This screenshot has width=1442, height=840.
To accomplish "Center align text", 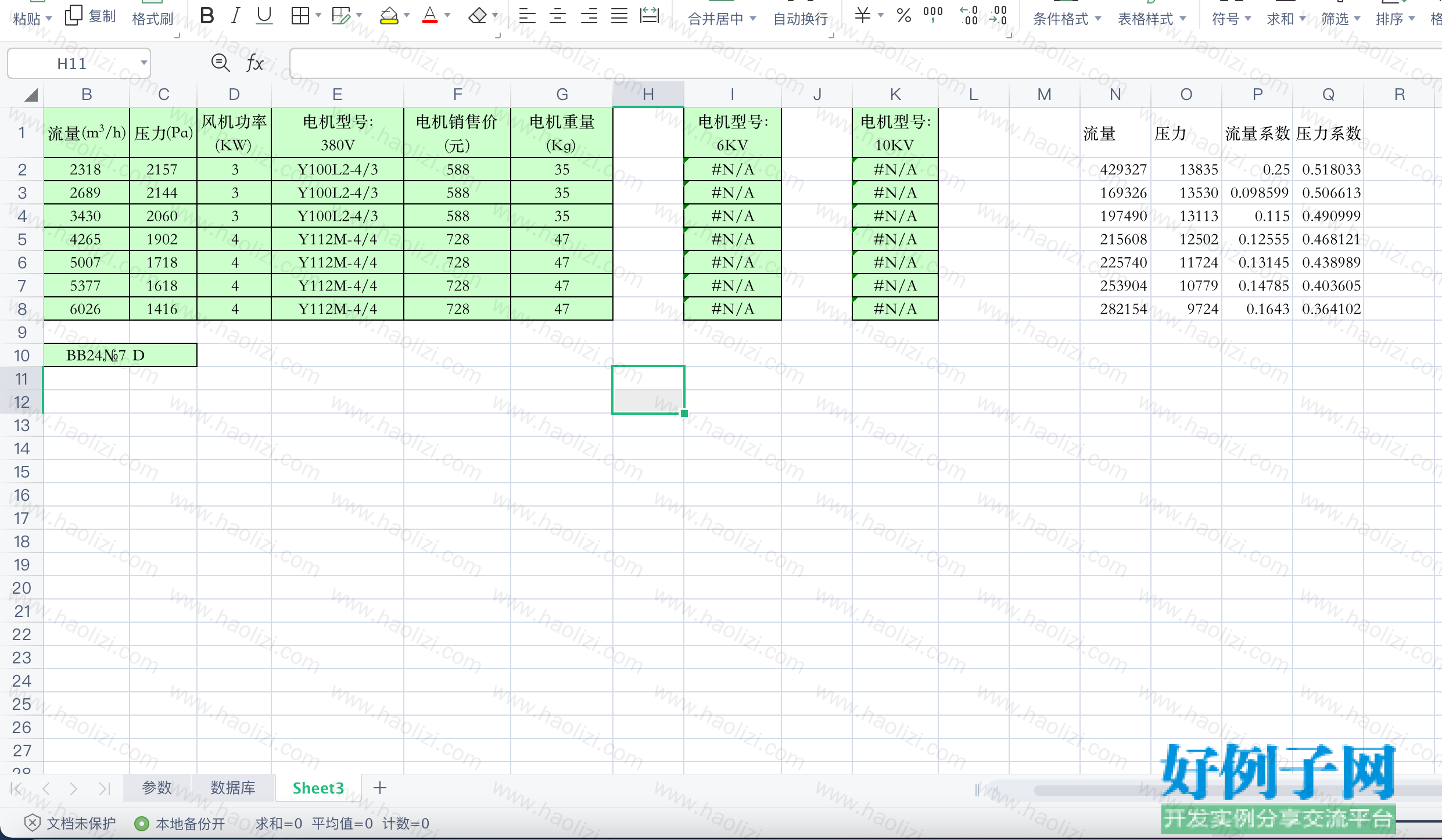I will (558, 16).
